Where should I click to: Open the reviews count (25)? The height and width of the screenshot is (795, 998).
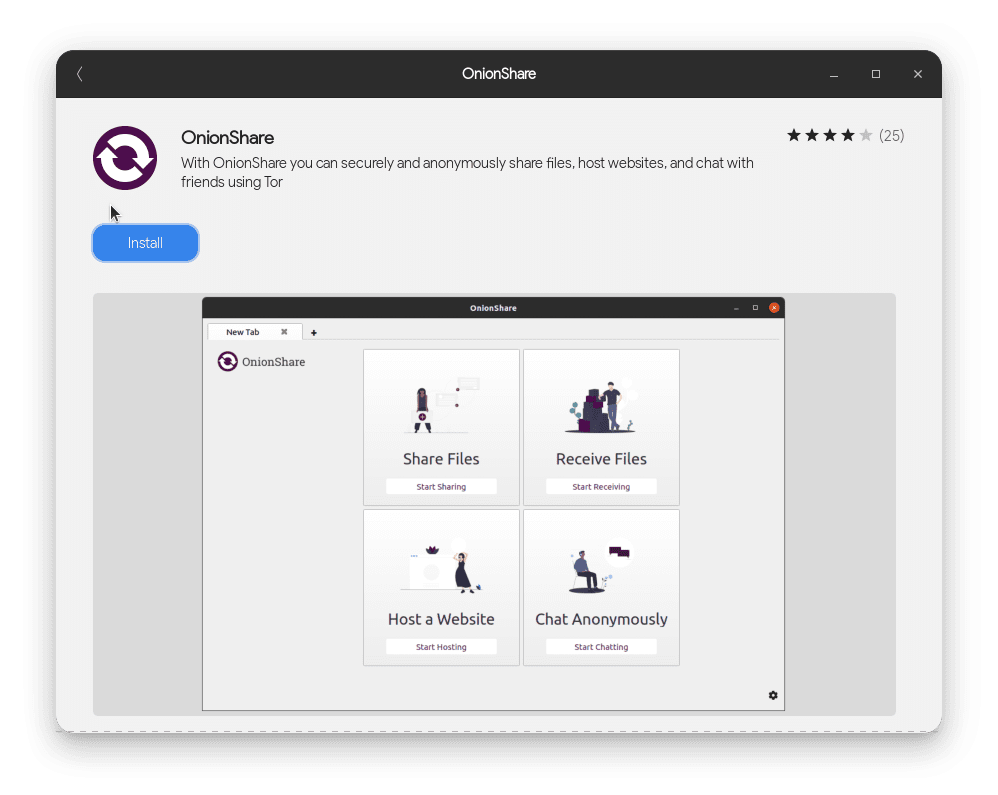pyautogui.click(x=891, y=135)
